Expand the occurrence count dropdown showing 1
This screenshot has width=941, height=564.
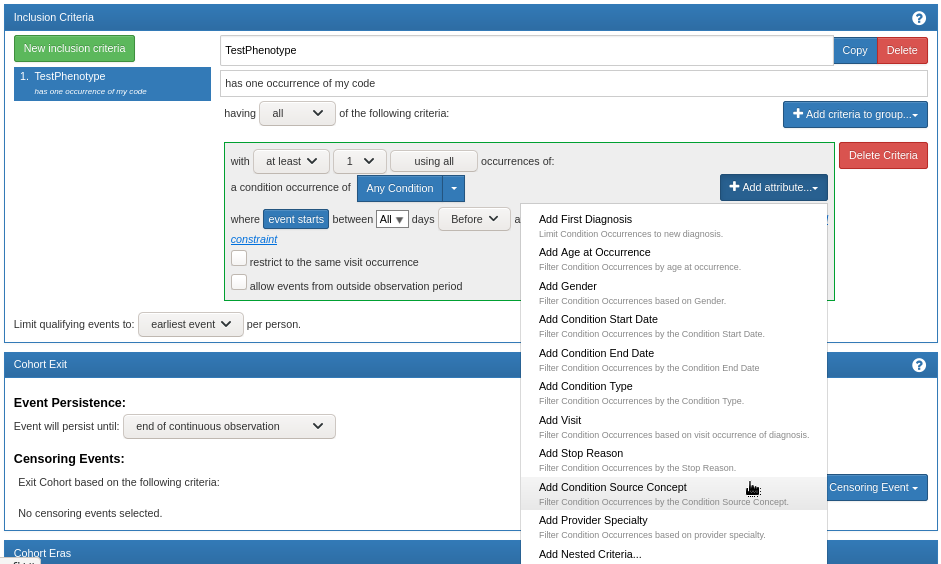tap(359, 161)
